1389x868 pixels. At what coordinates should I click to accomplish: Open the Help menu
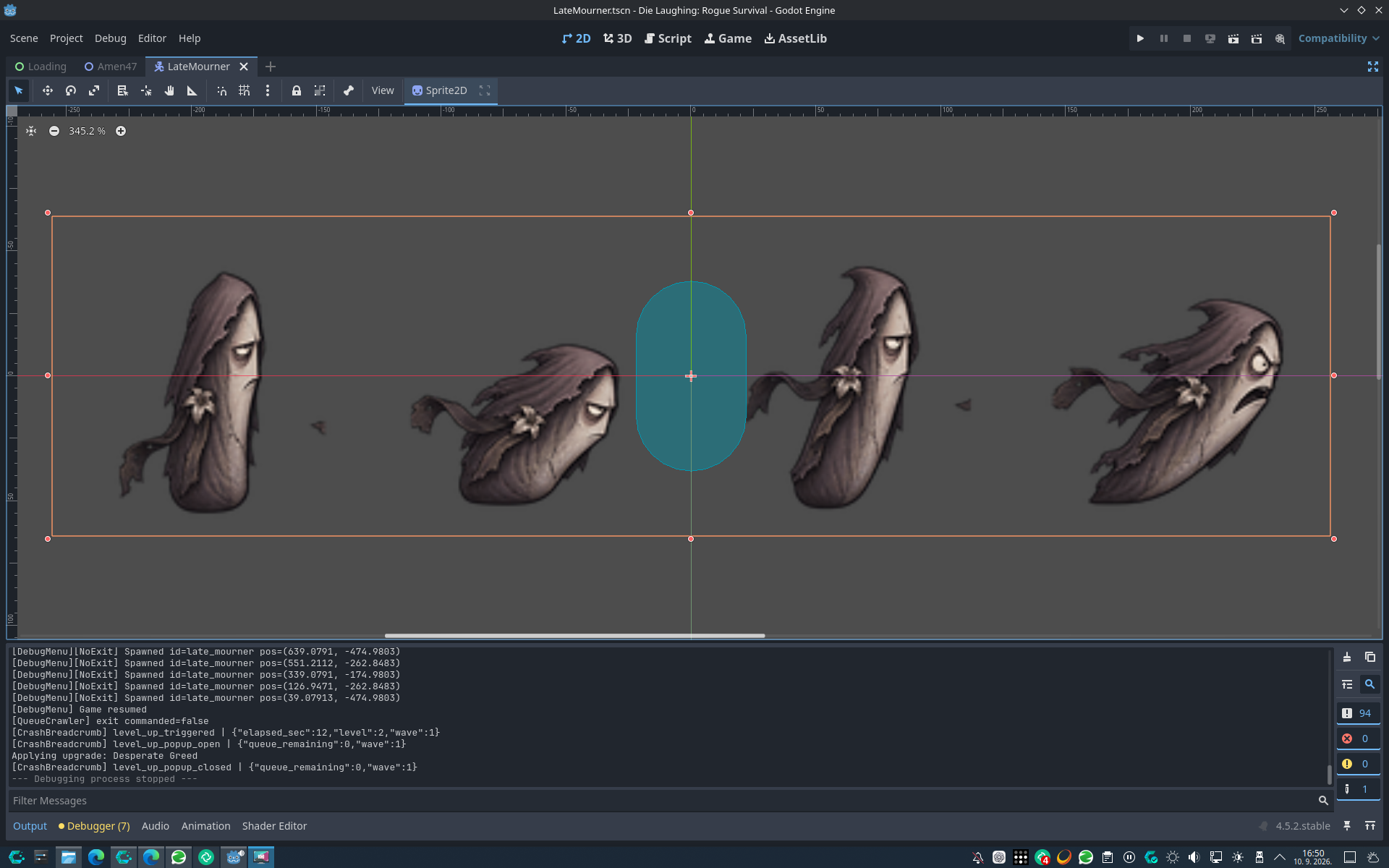point(190,38)
